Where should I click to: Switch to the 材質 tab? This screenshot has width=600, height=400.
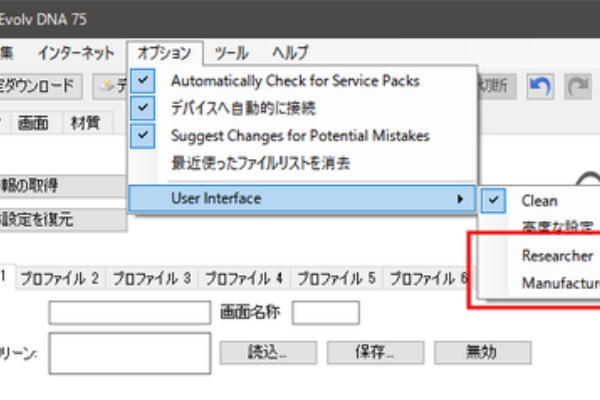coord(86,123)
